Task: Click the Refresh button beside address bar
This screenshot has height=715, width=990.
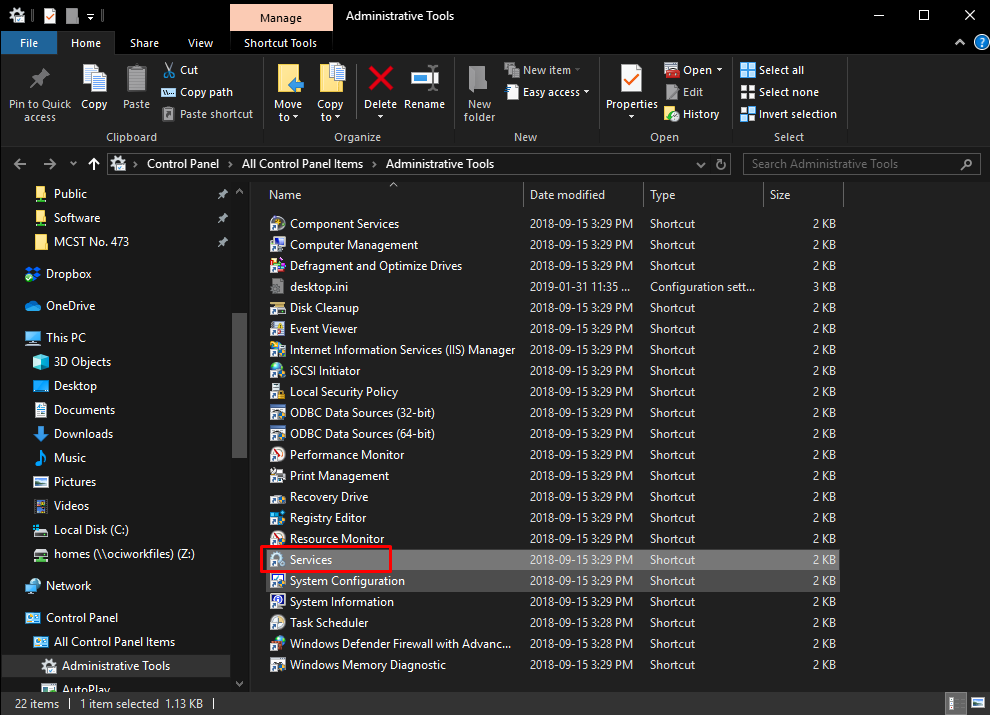Action: 721,164
